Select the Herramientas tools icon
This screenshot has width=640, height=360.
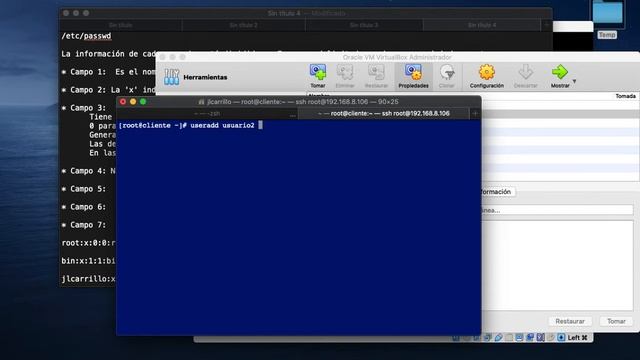pos(171,77)
